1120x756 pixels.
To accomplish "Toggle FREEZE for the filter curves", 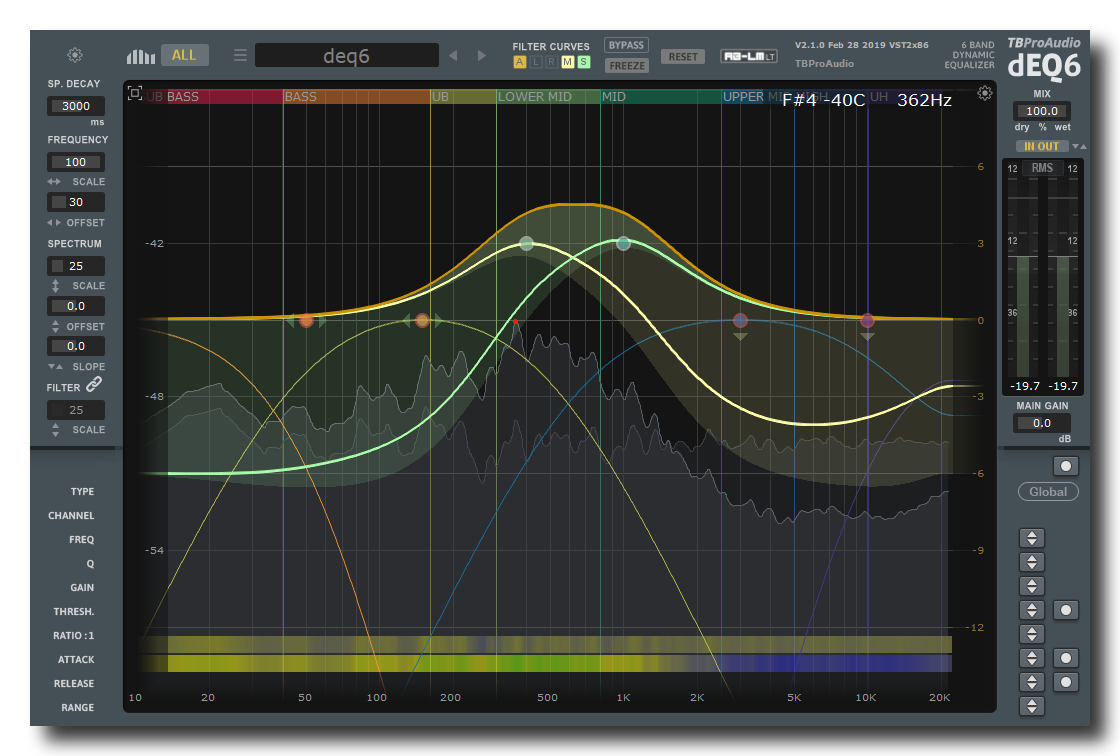I will click(x=626, y=66).
